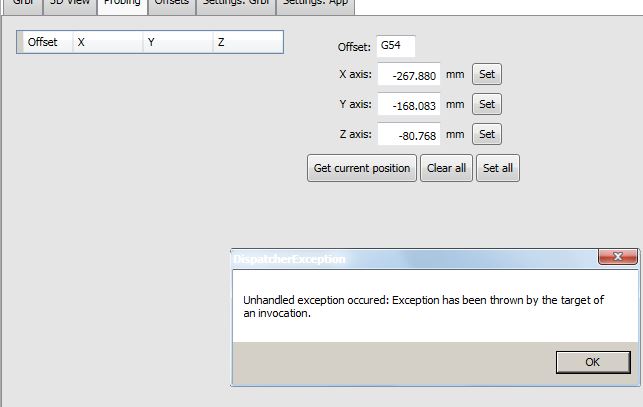Click the Offset column header in table

pyautogui.click(x=43, y=43)
